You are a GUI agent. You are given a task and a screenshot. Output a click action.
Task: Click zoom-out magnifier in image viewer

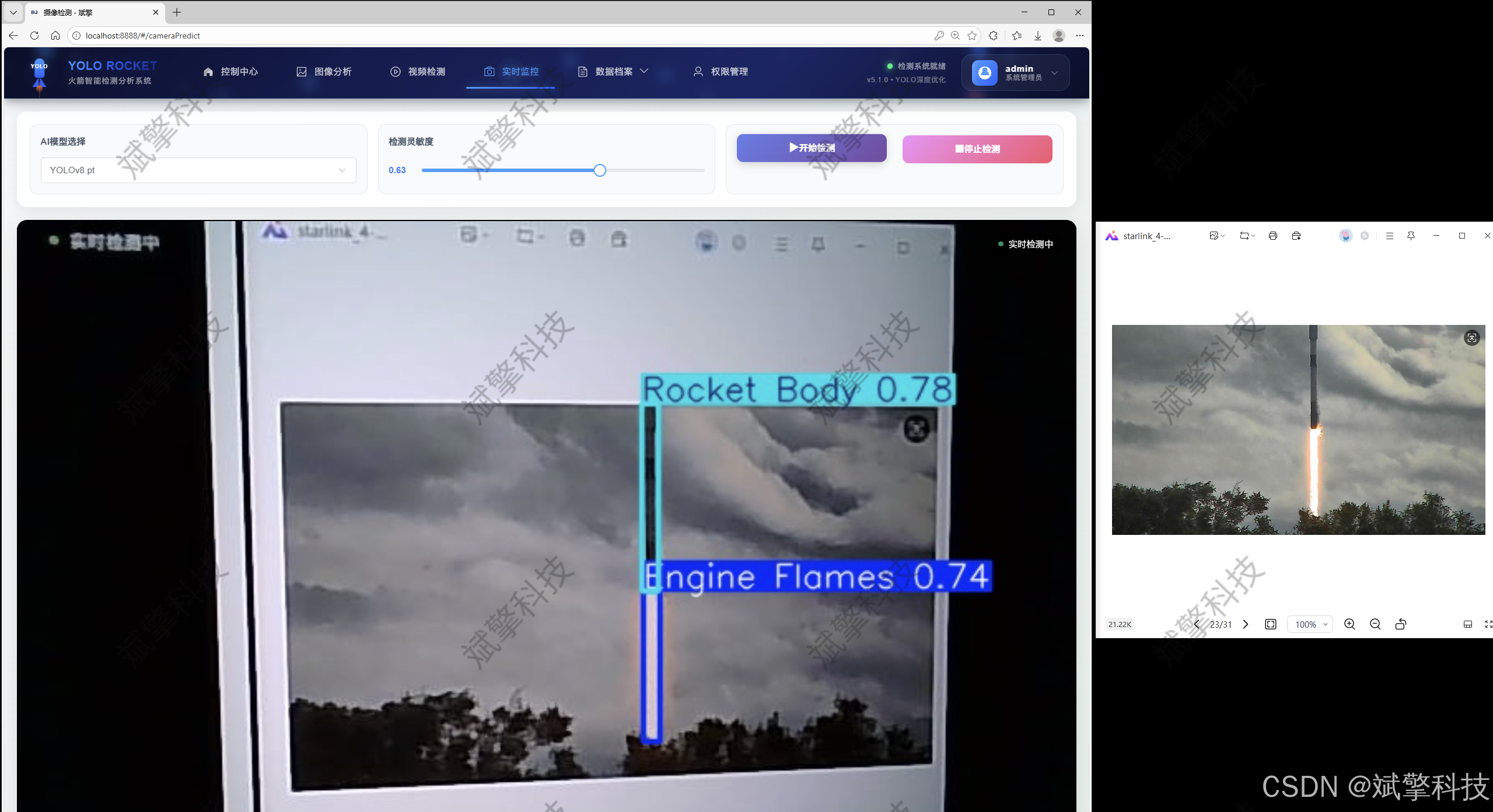click(1375, 624)
